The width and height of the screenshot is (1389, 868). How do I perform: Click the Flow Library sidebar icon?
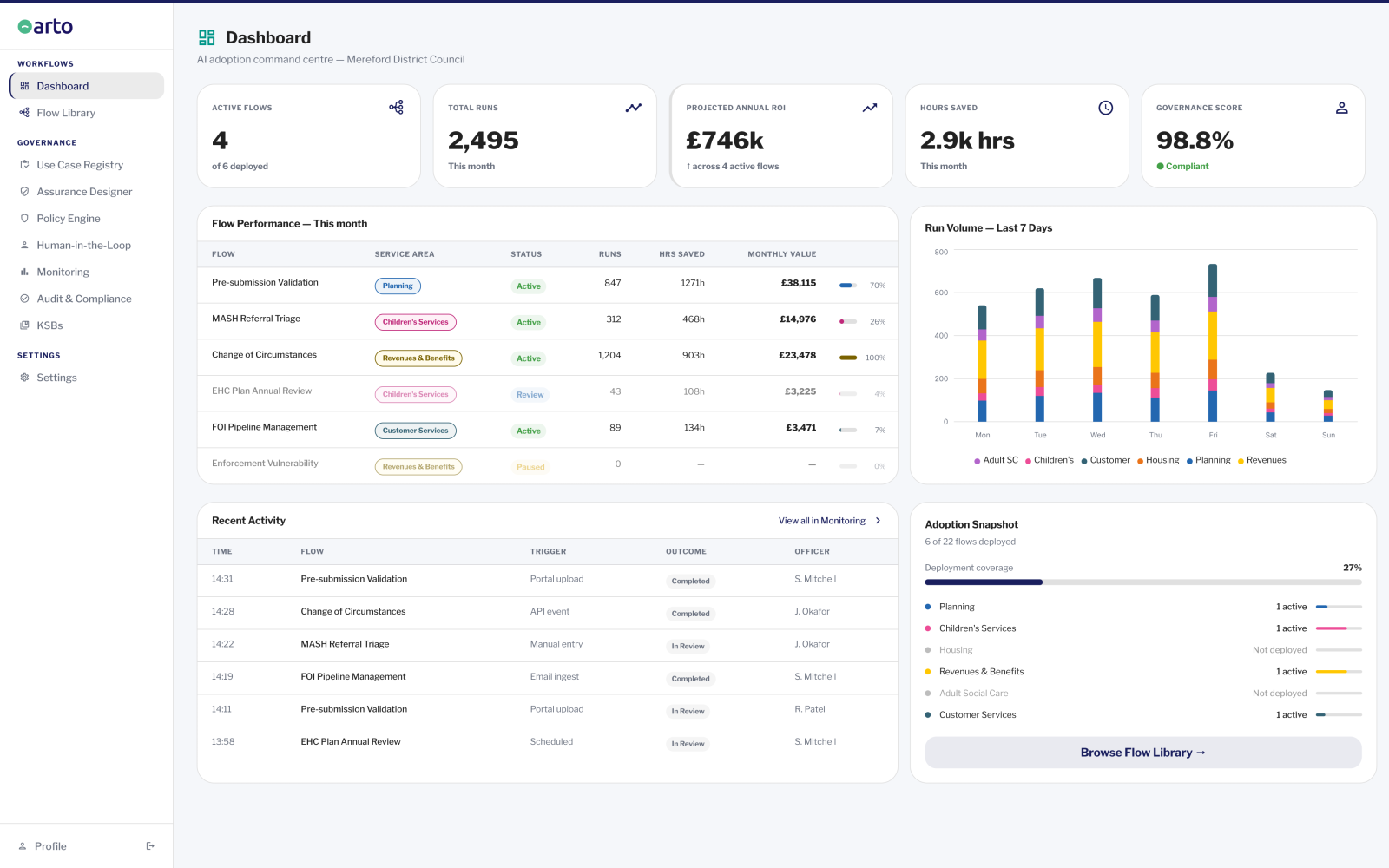click(x=24, y=113)
